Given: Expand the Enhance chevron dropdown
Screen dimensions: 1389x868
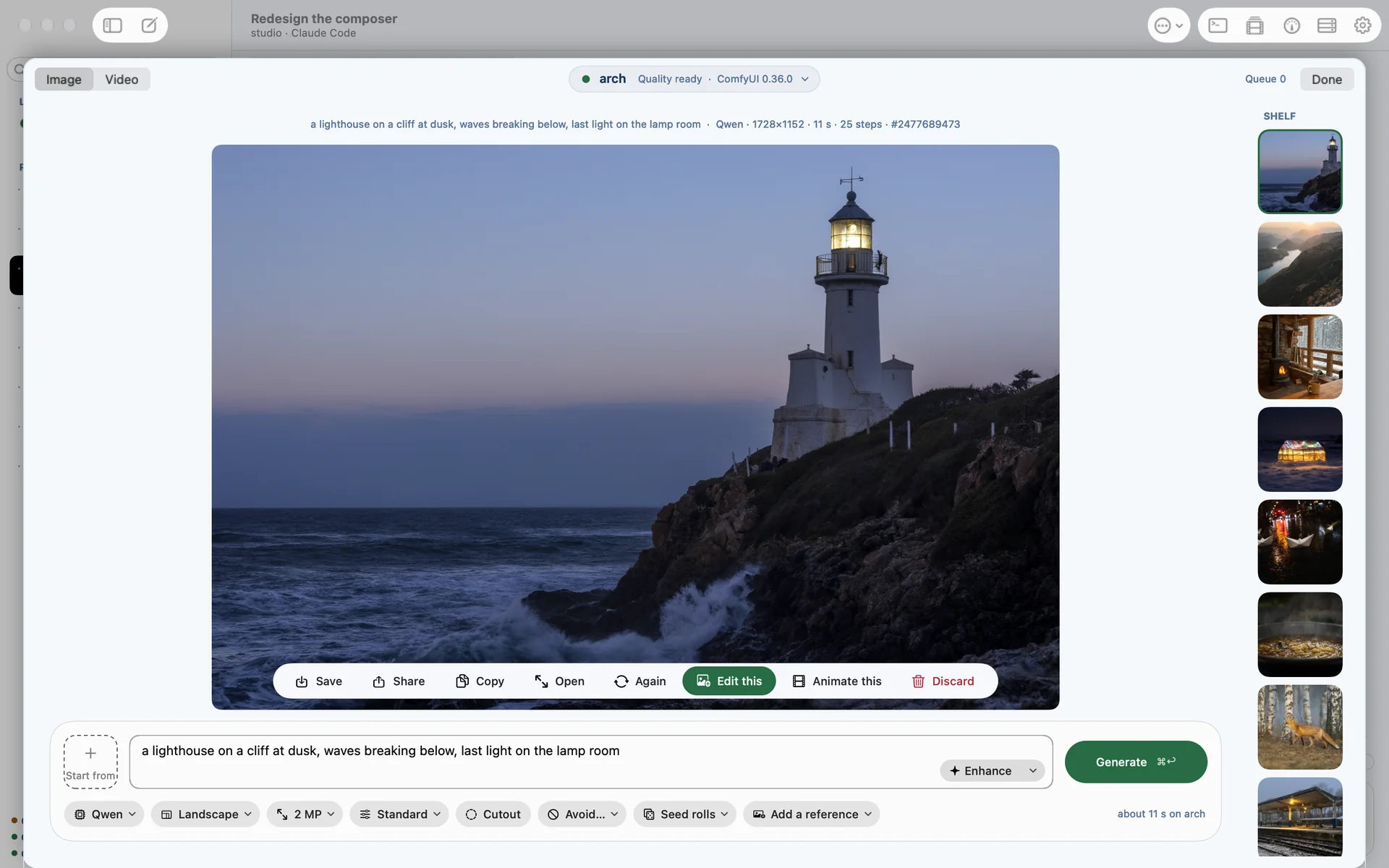Looking at the screenshot, I should (1033, 771).
